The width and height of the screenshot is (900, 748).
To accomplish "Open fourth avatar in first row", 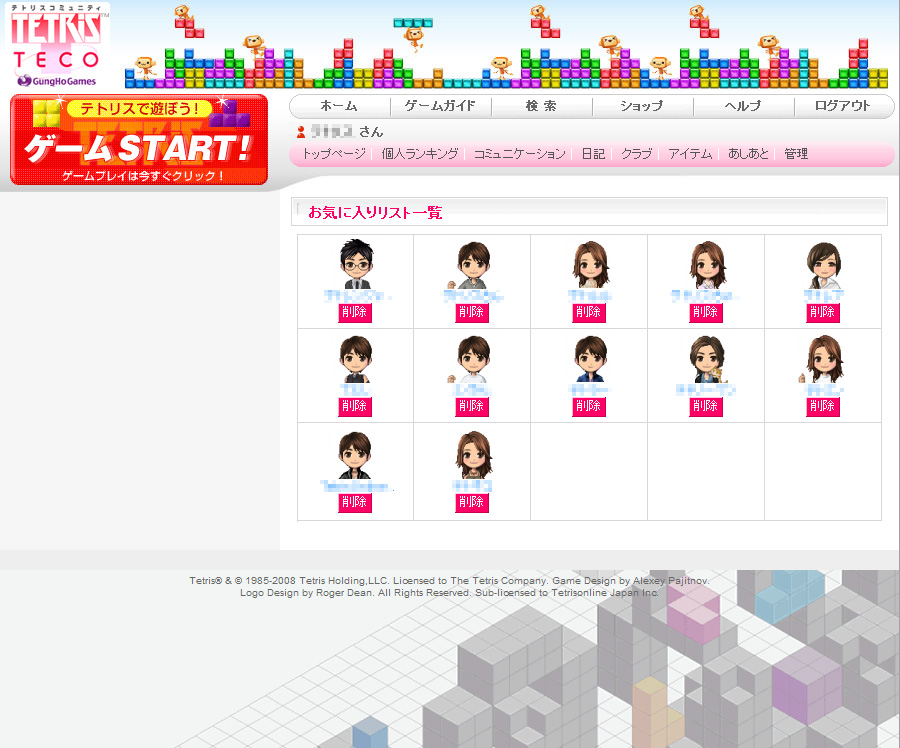I will pos(708,265).
